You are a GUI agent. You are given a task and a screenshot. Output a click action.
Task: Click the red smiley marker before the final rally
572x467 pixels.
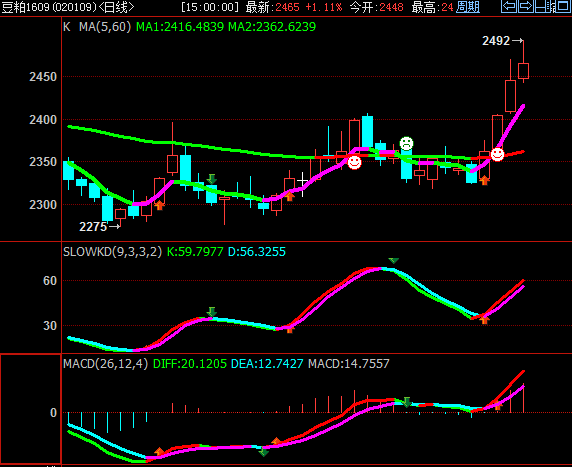[498, 154]
